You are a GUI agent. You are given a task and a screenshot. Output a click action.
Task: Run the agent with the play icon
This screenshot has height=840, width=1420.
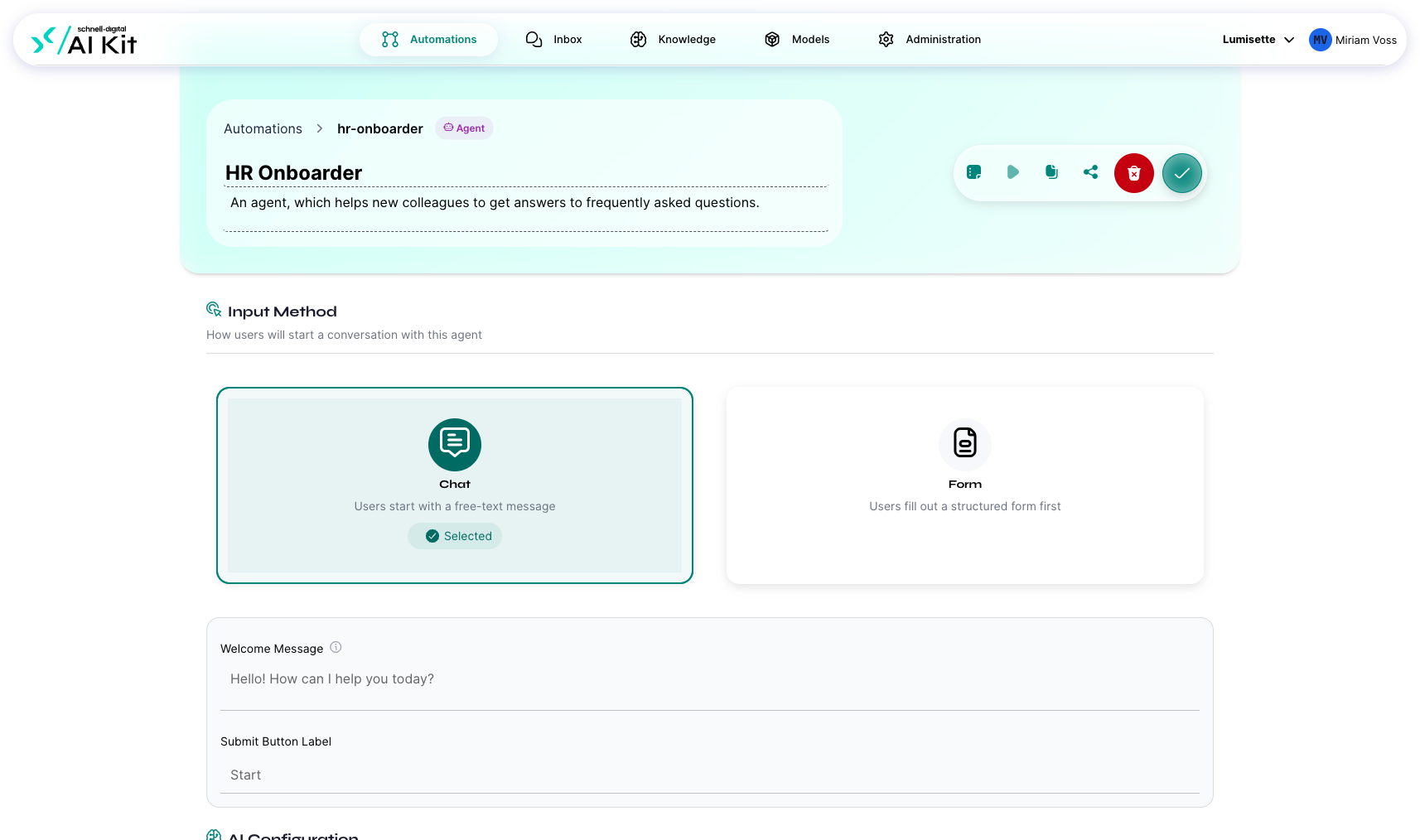coord(1012,172)
